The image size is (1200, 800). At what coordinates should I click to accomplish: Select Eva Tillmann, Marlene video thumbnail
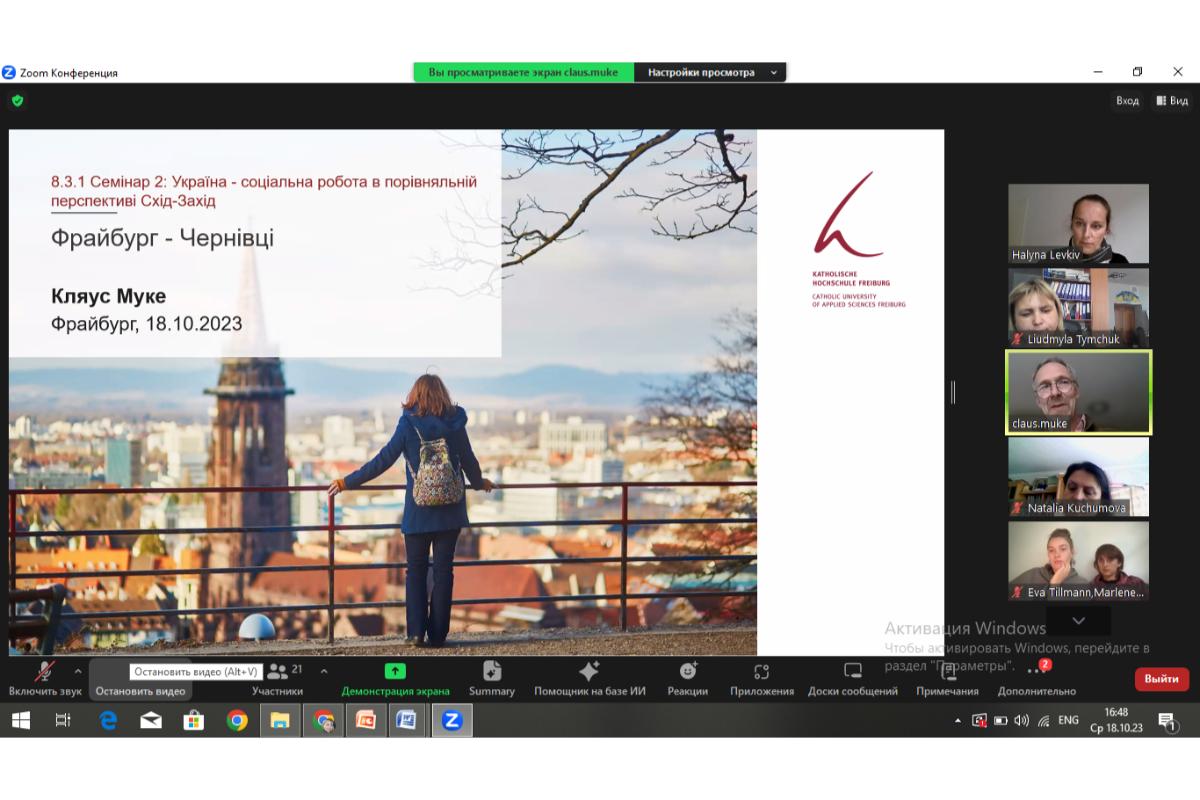pos(1078,561)
